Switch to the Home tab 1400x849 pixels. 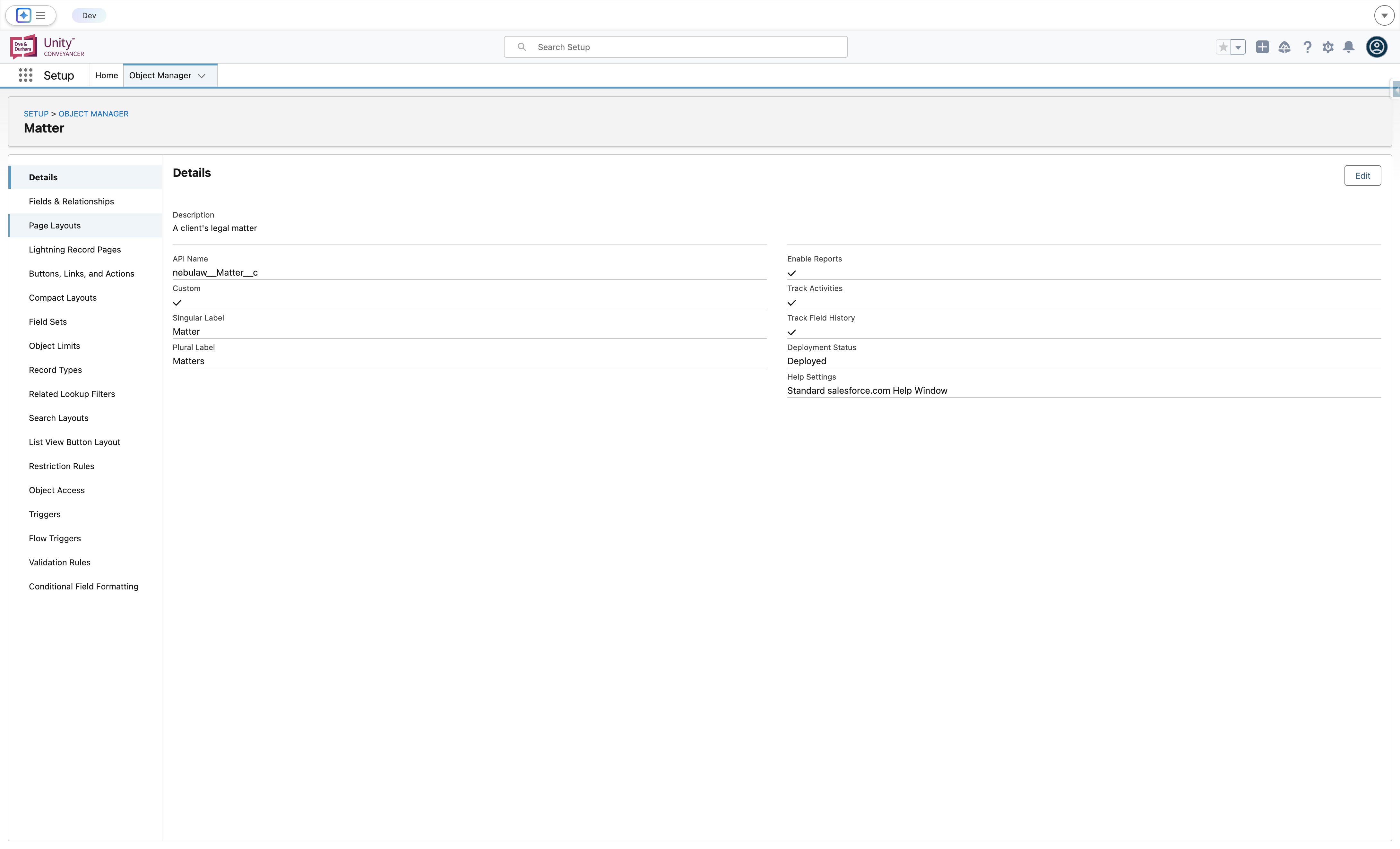pos(106,75)
